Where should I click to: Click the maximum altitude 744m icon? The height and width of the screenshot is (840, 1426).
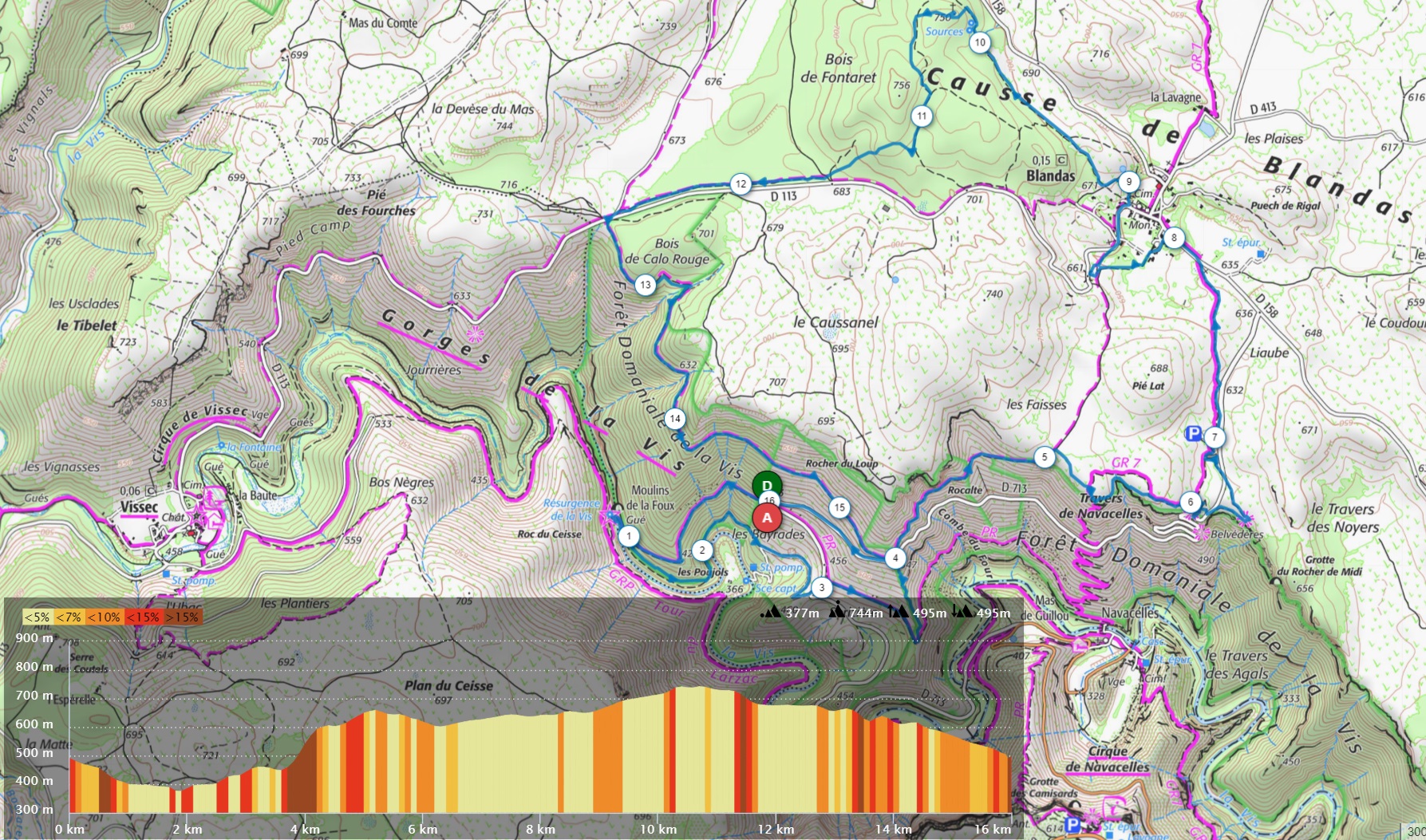(x=837, y=613)
